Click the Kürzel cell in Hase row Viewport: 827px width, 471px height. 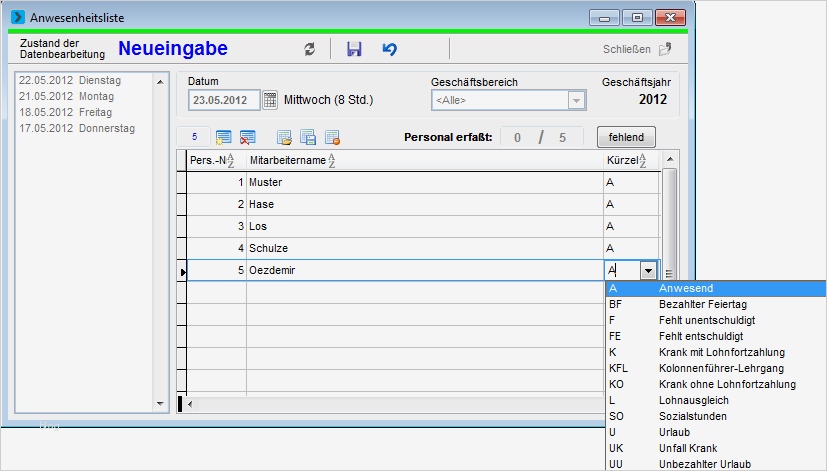(x=631, y=205)
